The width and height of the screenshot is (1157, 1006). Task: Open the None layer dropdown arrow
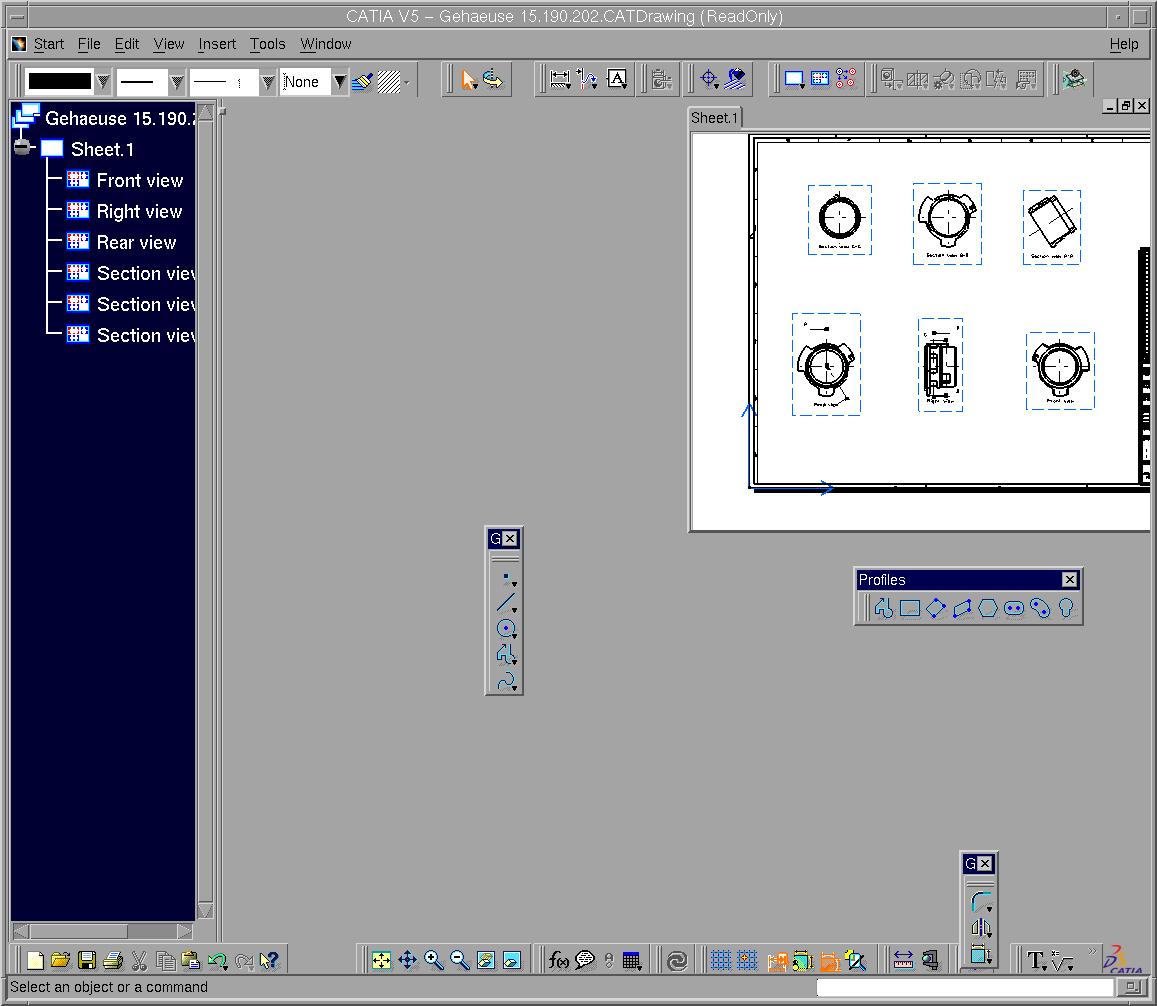[339, 81]
